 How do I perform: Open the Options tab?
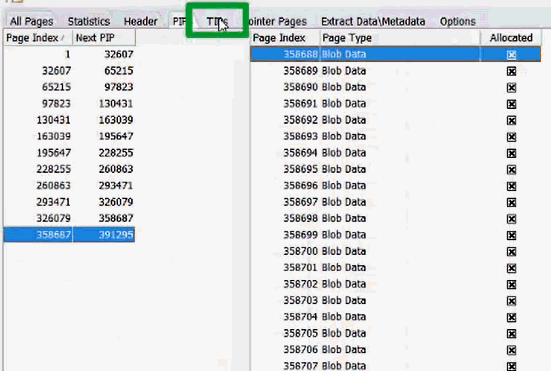pos(458,21)
